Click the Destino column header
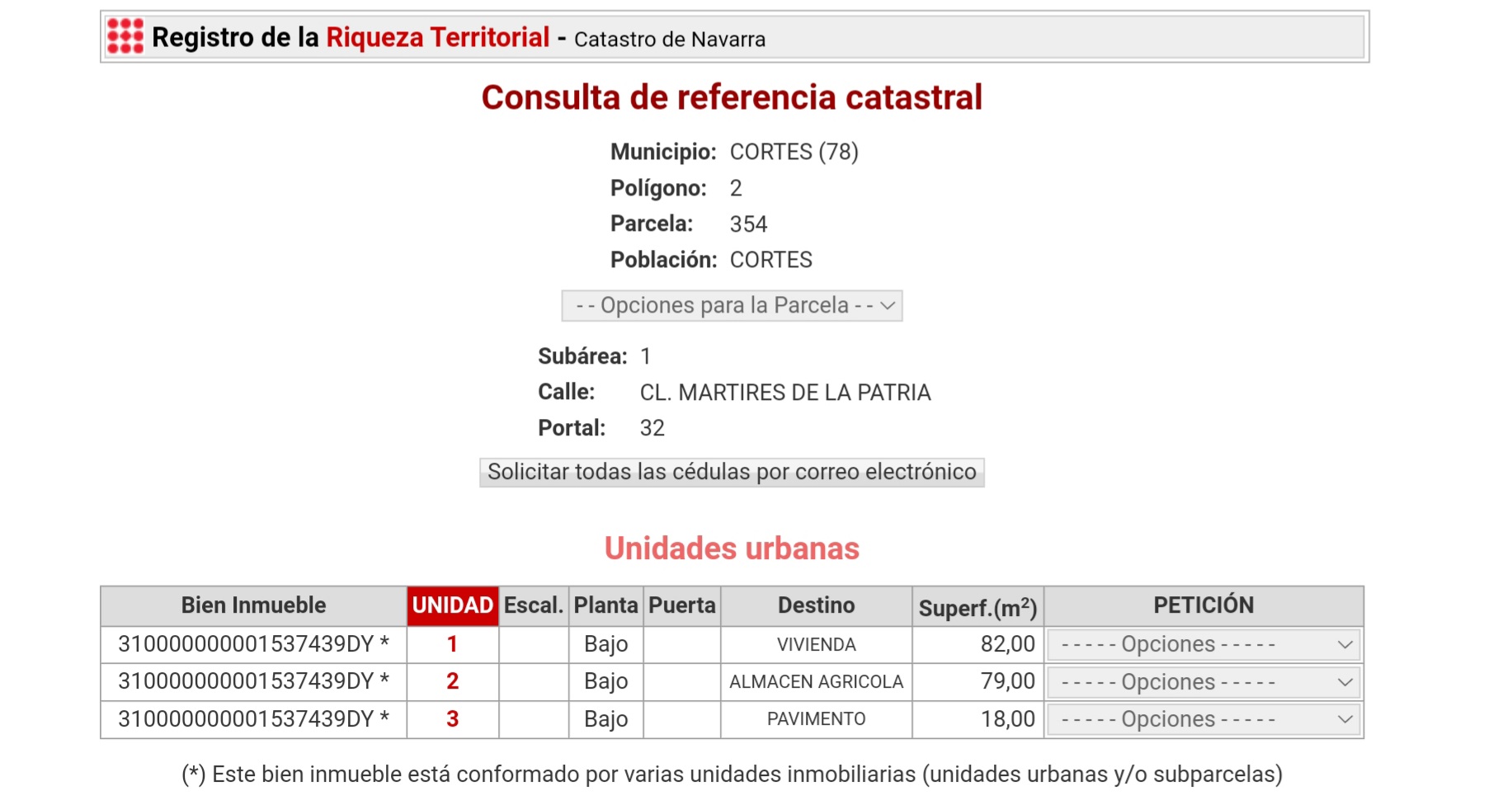The image size is (1512, 805). [816, 605]
